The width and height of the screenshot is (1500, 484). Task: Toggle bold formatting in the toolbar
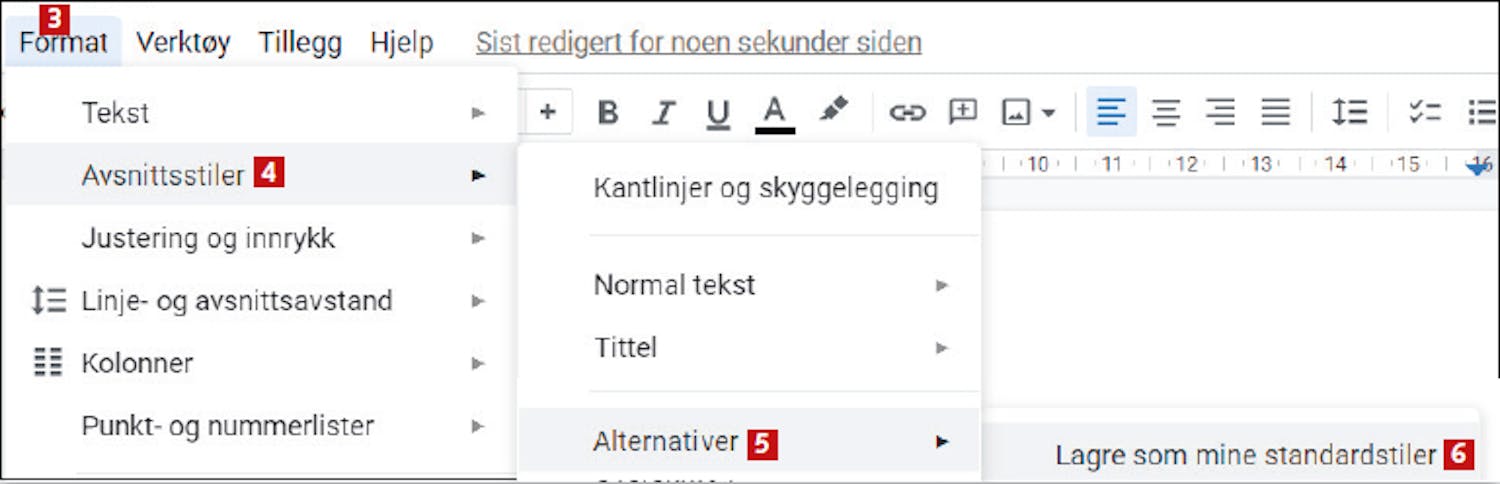[x=608, y=112]
